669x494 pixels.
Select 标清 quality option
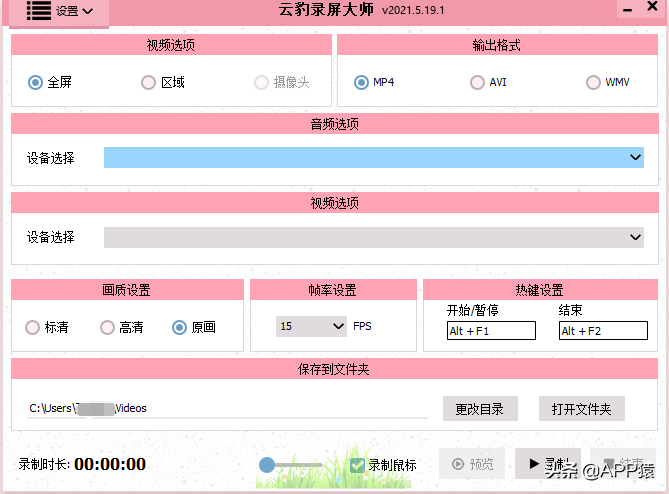33,327
